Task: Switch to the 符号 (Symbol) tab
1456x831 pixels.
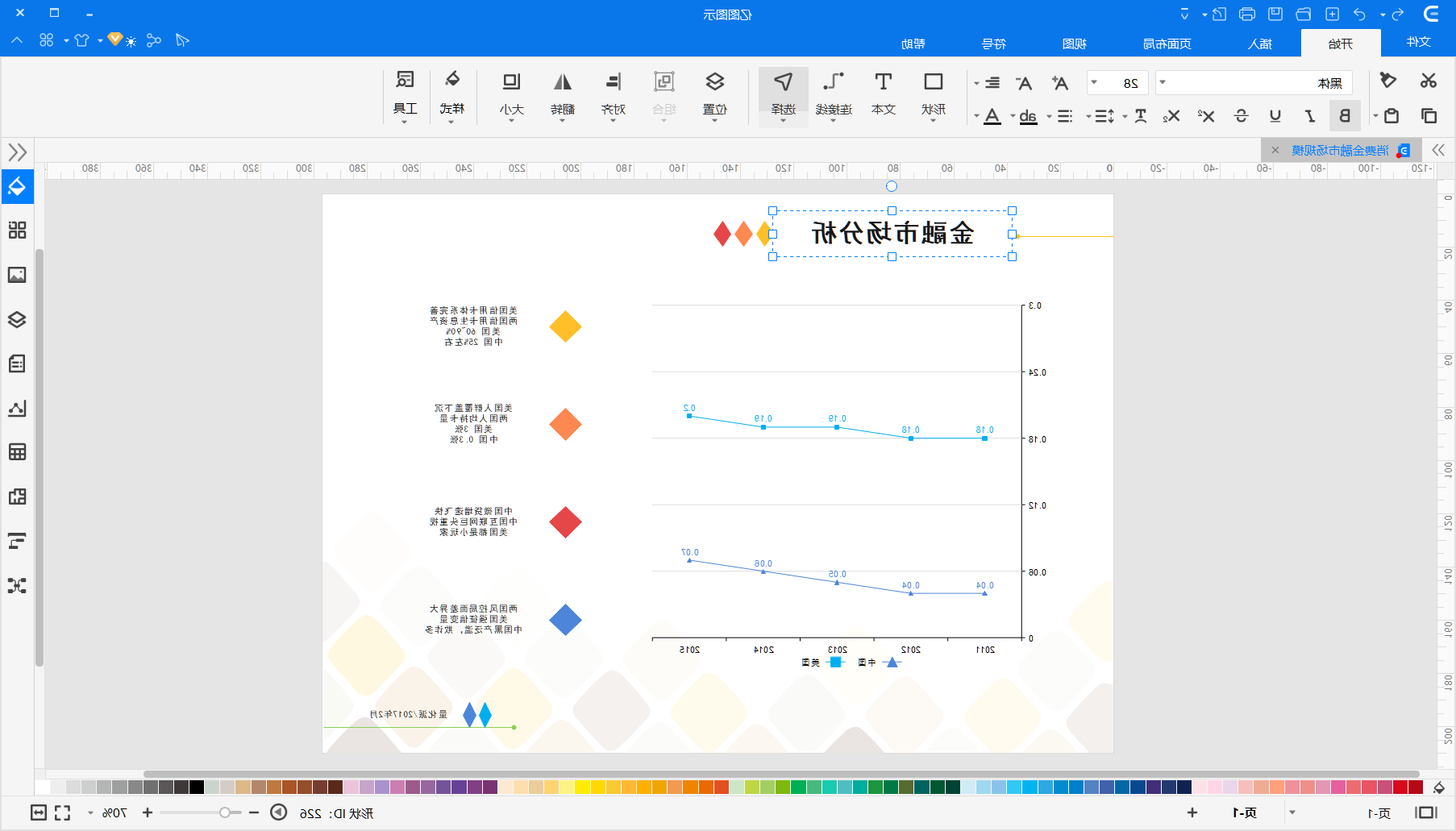Action: pyautogui.click(x=994, y=44)
